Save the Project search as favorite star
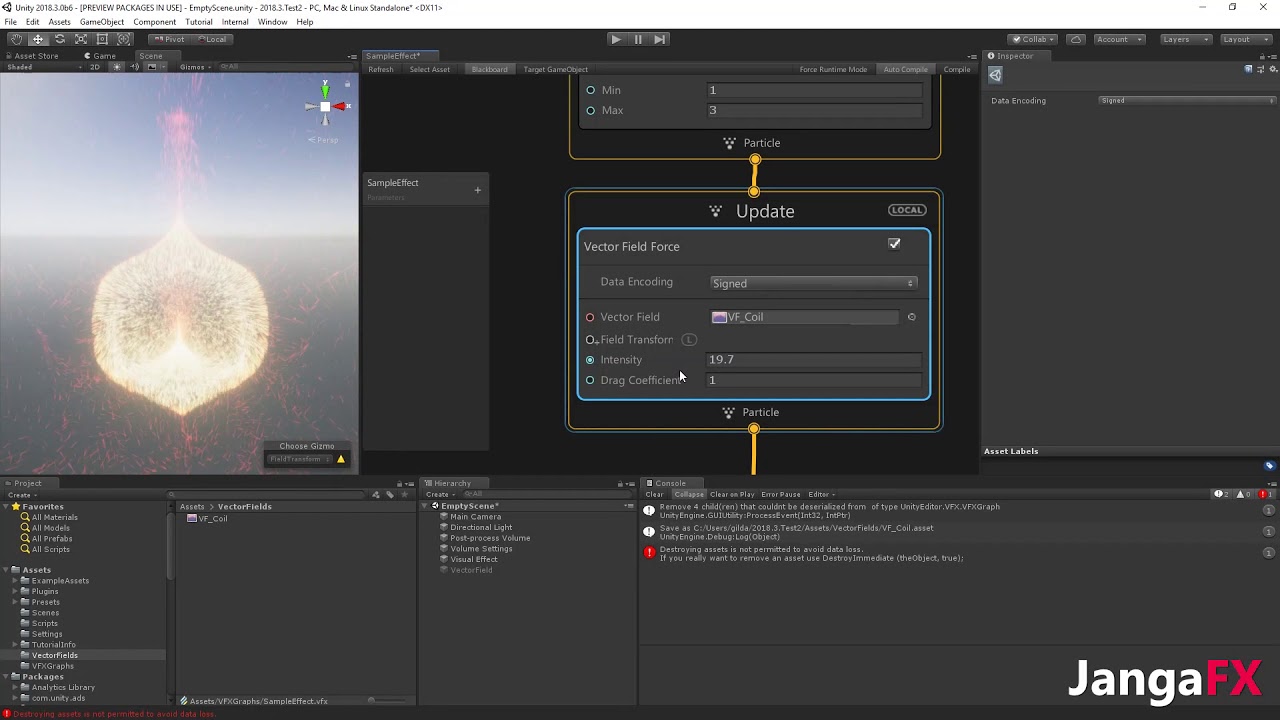Viewport: 1280px width, 720px height. 403,494
